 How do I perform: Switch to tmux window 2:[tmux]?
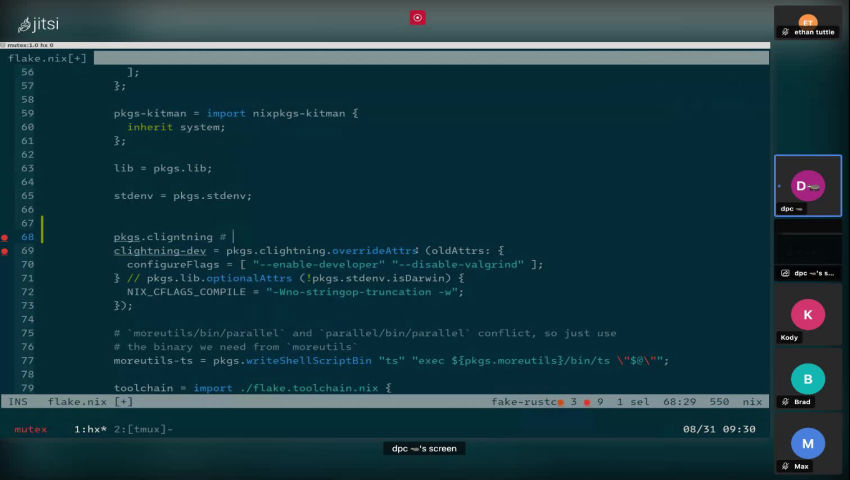pos(143,429)
